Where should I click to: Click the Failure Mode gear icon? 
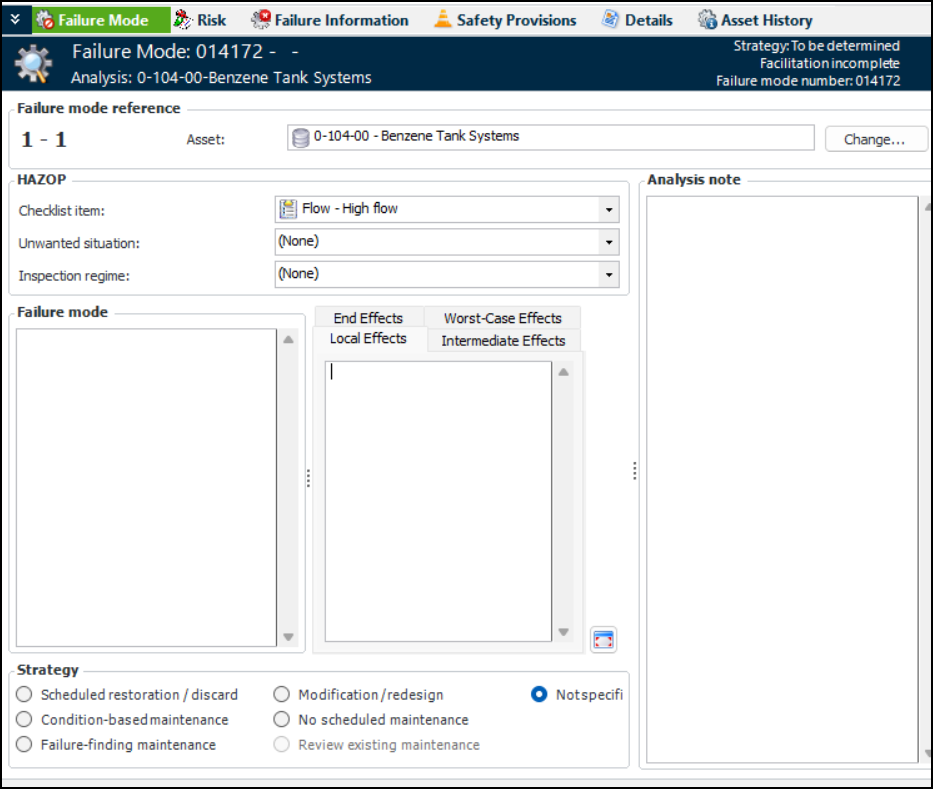click(45, 20)
